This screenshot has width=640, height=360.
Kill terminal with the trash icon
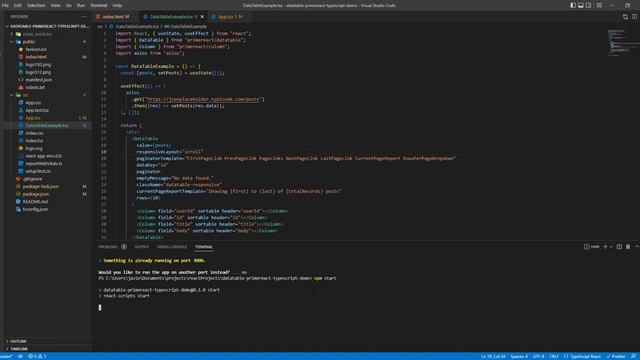pos(628,247)
